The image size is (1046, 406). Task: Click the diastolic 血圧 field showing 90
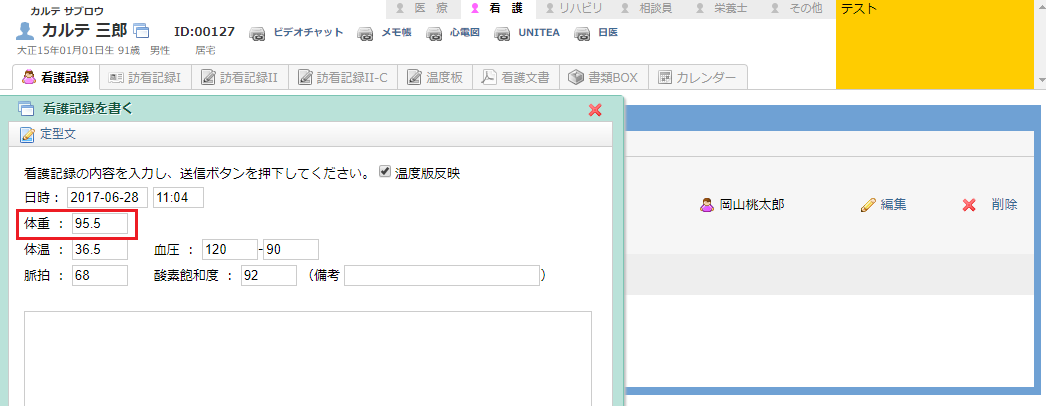click(291, 249)
